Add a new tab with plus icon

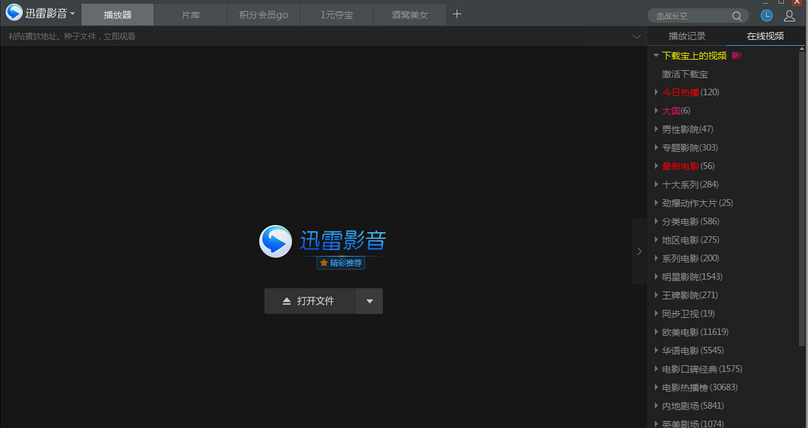click(x=457, y=14)
